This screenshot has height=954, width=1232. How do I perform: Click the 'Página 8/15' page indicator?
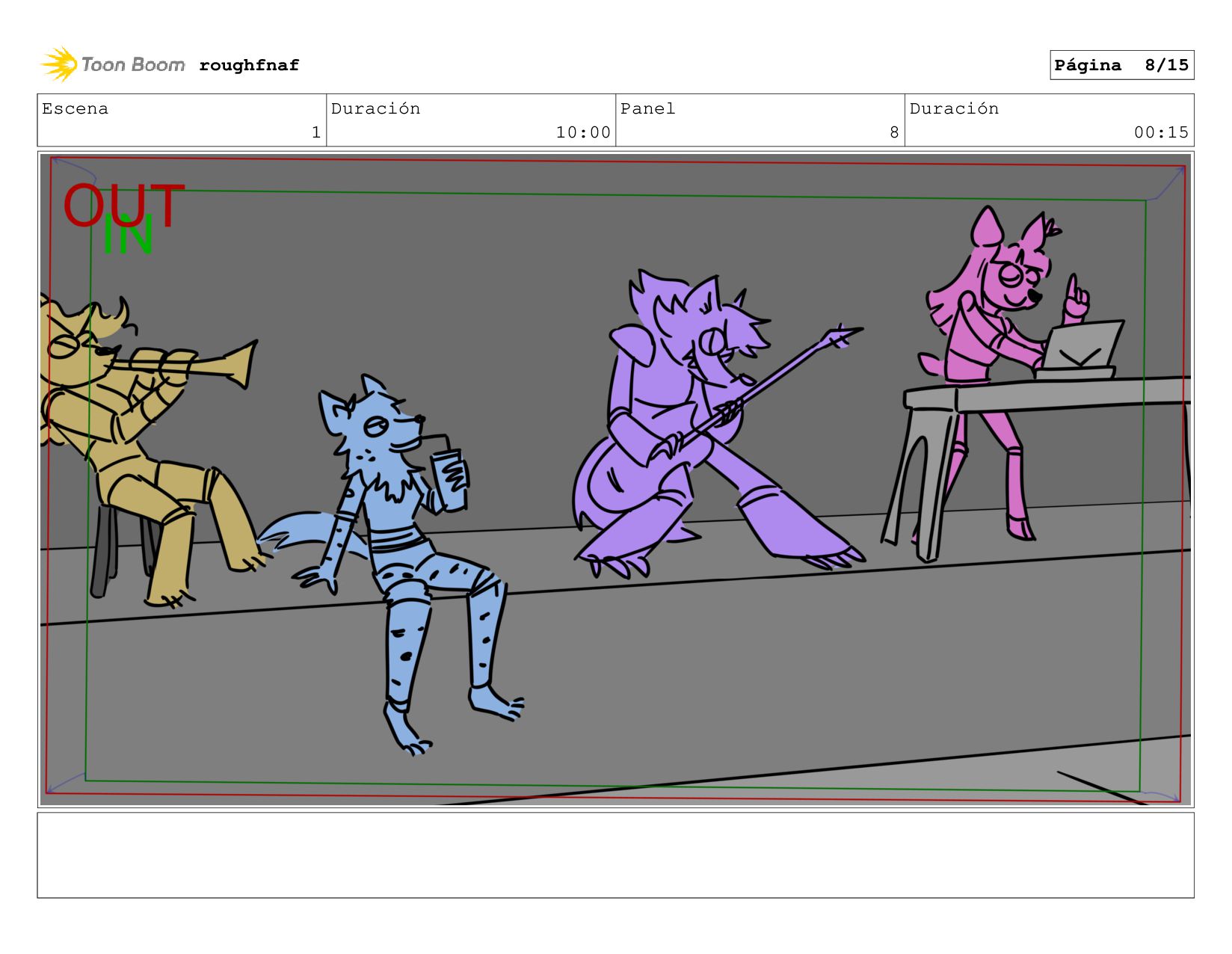pyautogui.click(x=1121, y=65)
